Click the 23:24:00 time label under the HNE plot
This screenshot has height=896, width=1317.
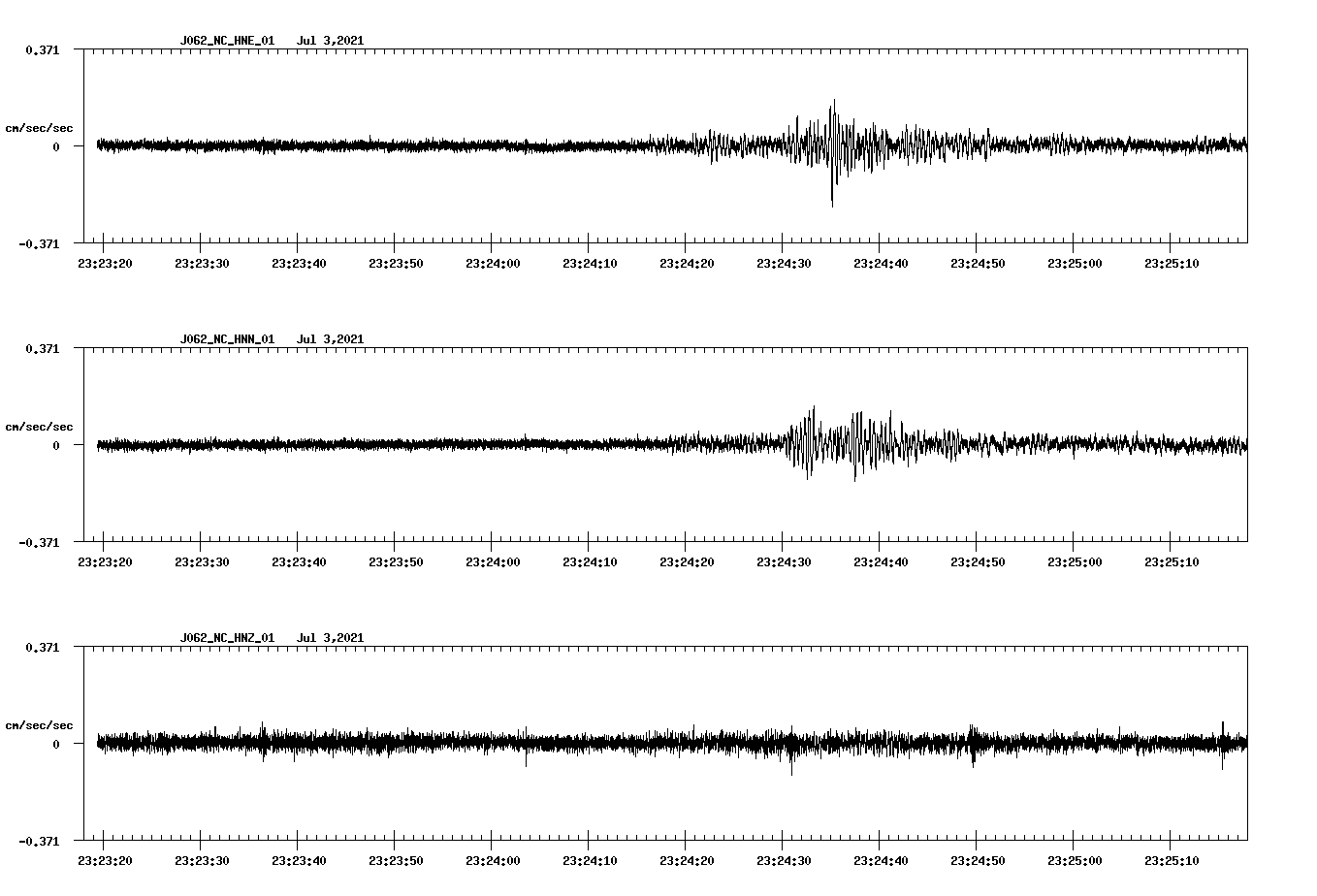[x=493, y=264]
